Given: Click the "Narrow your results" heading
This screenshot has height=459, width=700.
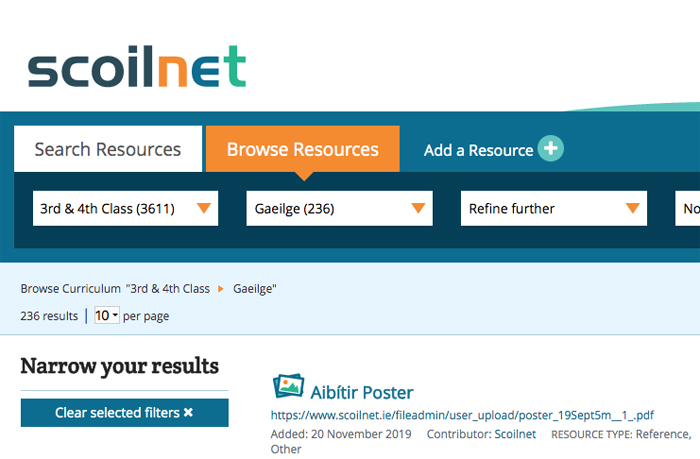Looking at the screenshot, I should click(120, 367).
